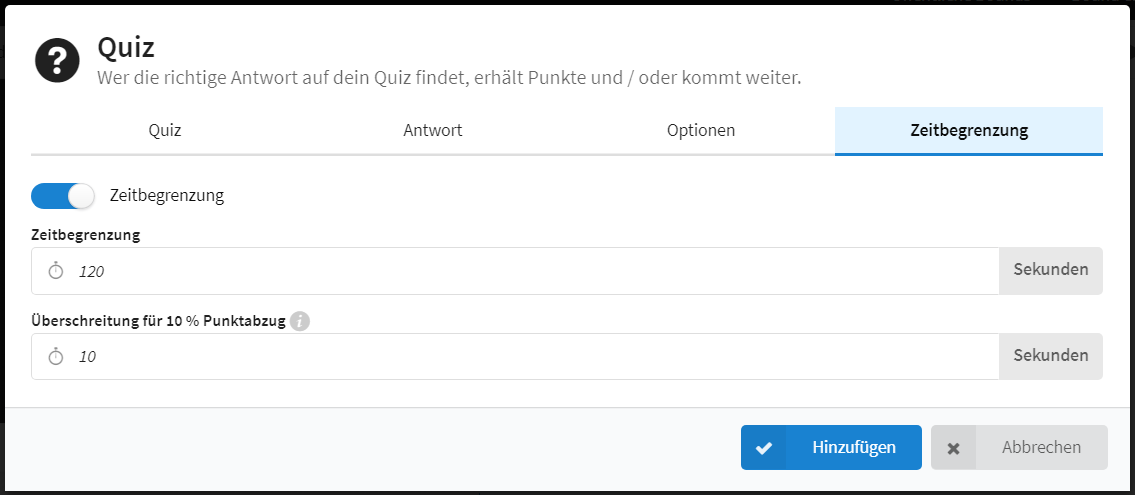
Task: Click the stopwatch icon in the 10 field
Action: pyautogui.click(x=56, y=356)
